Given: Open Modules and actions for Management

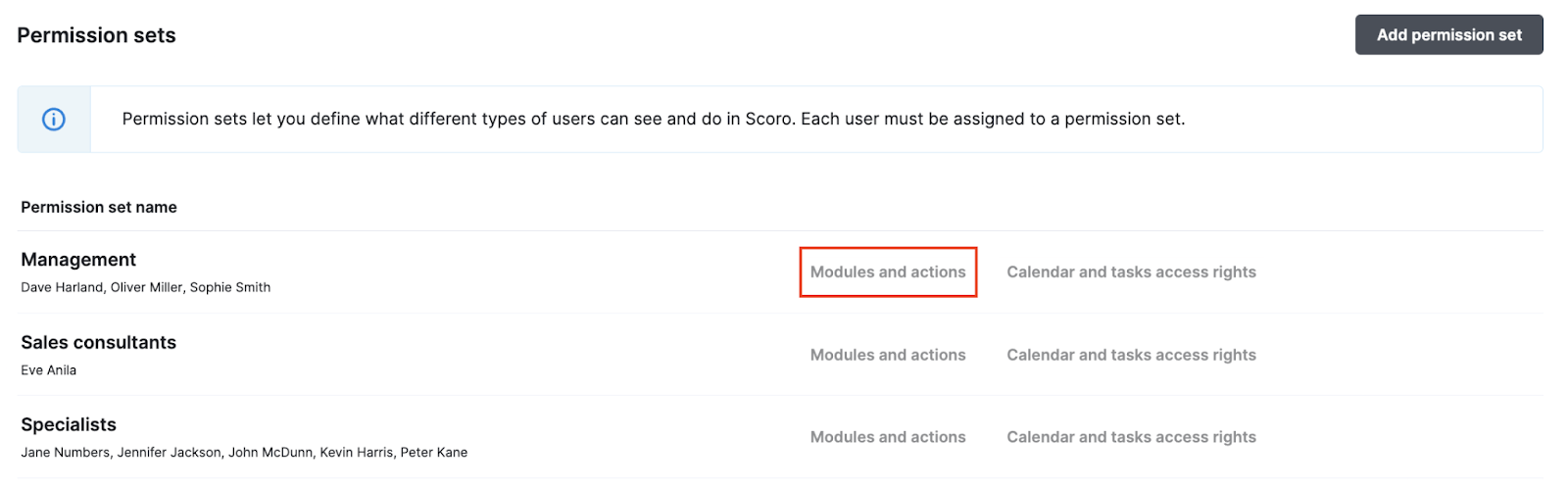Looking at the screenshot, I should [x=888, y=272].
